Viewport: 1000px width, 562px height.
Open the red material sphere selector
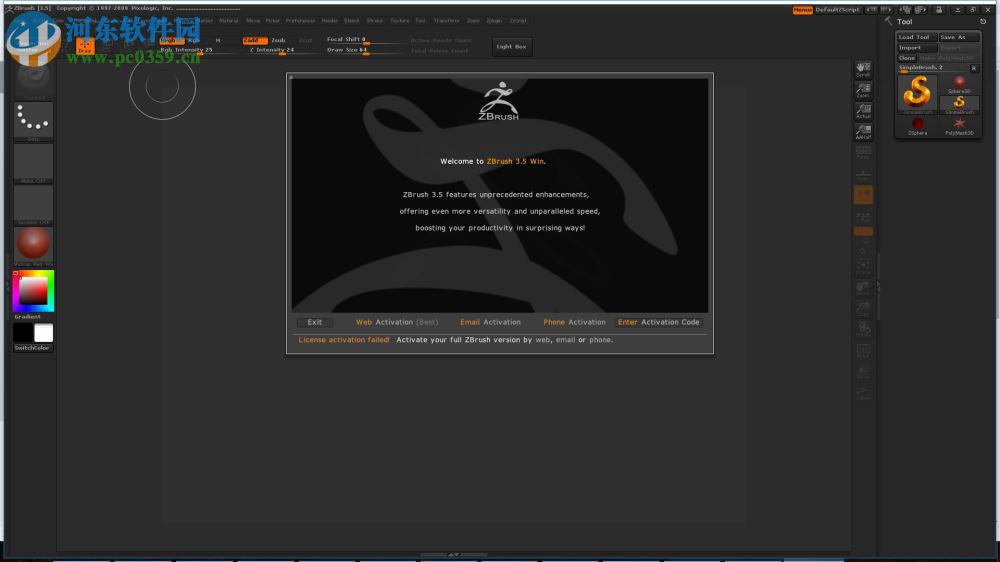pyautogui.click(x=33, y=245)
